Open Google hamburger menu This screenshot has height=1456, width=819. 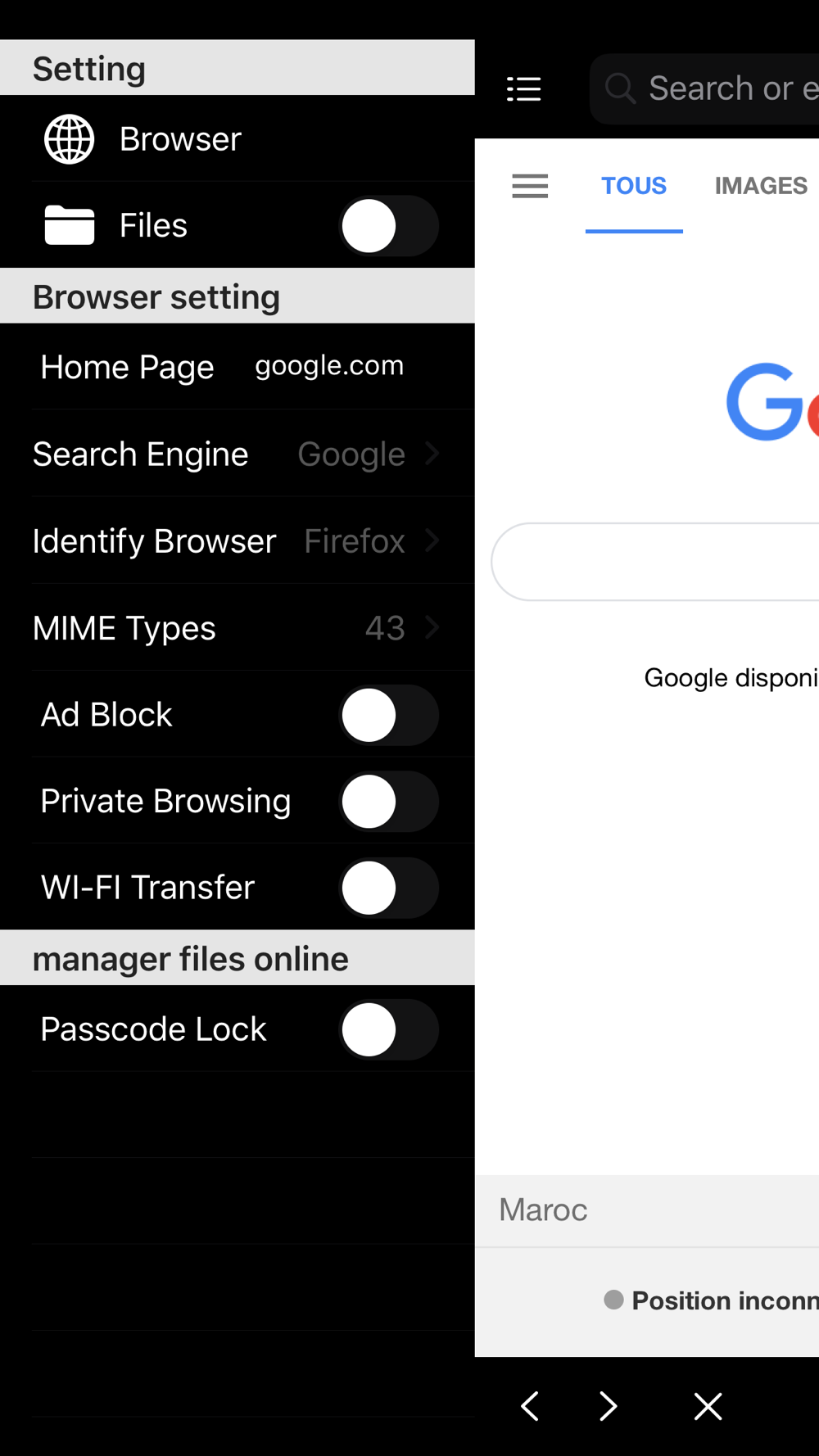(530, 186)
